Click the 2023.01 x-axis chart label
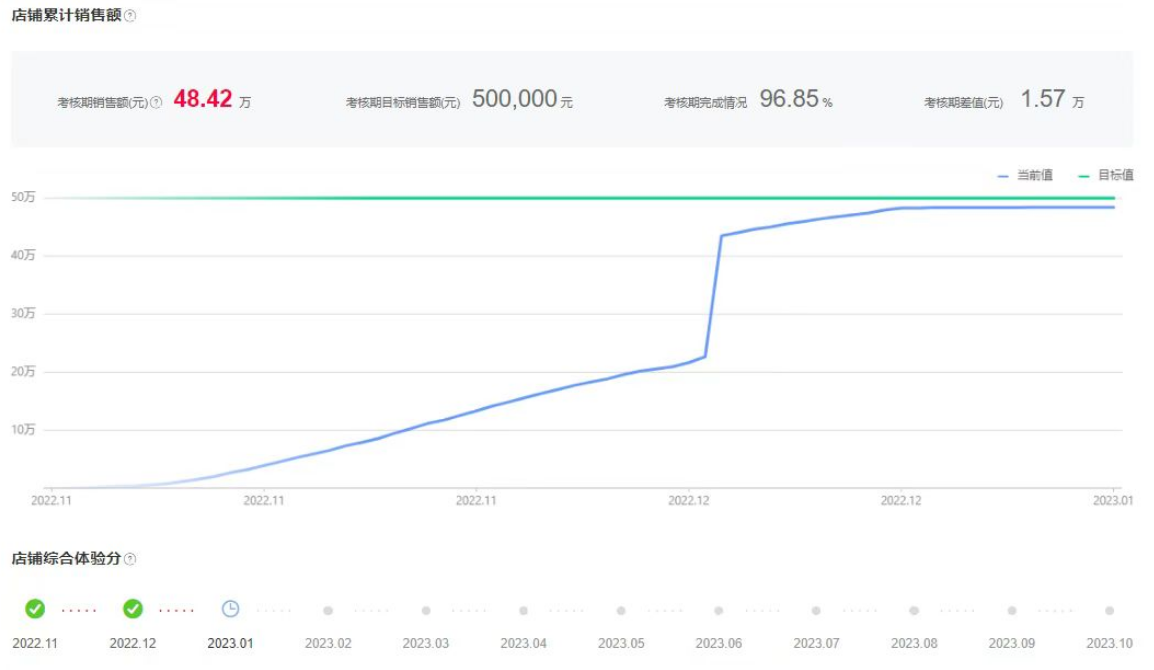The image size is (1154, 670). tap(1113, 501)
